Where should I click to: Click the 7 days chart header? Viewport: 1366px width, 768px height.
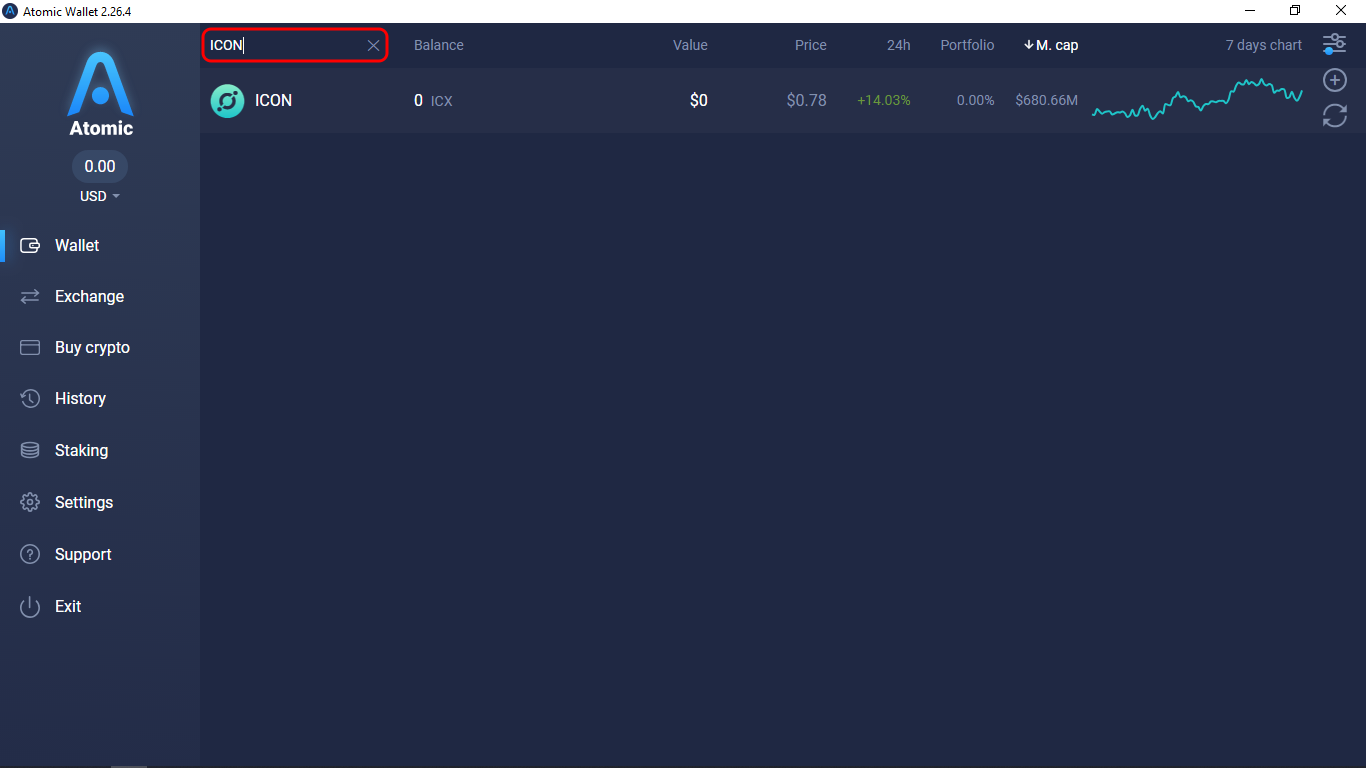tap(1264, 45)
